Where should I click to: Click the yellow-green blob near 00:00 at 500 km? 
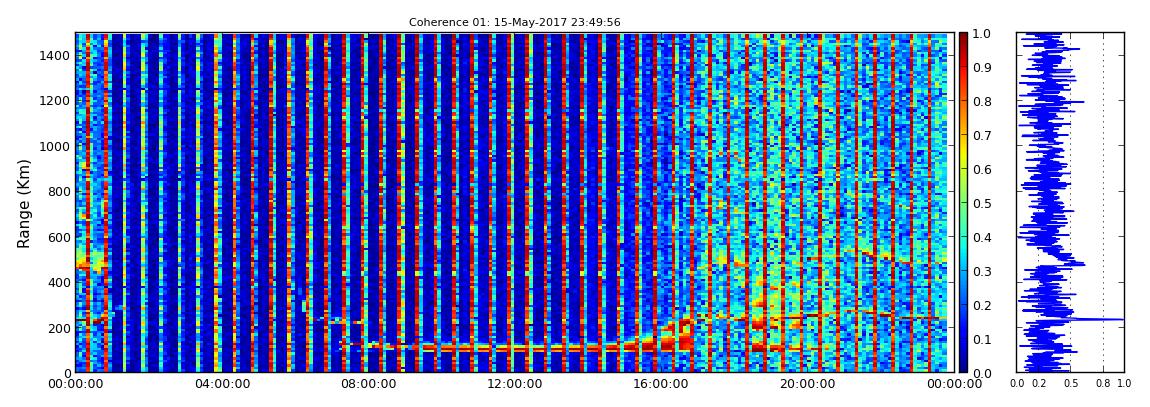point(92,262)
